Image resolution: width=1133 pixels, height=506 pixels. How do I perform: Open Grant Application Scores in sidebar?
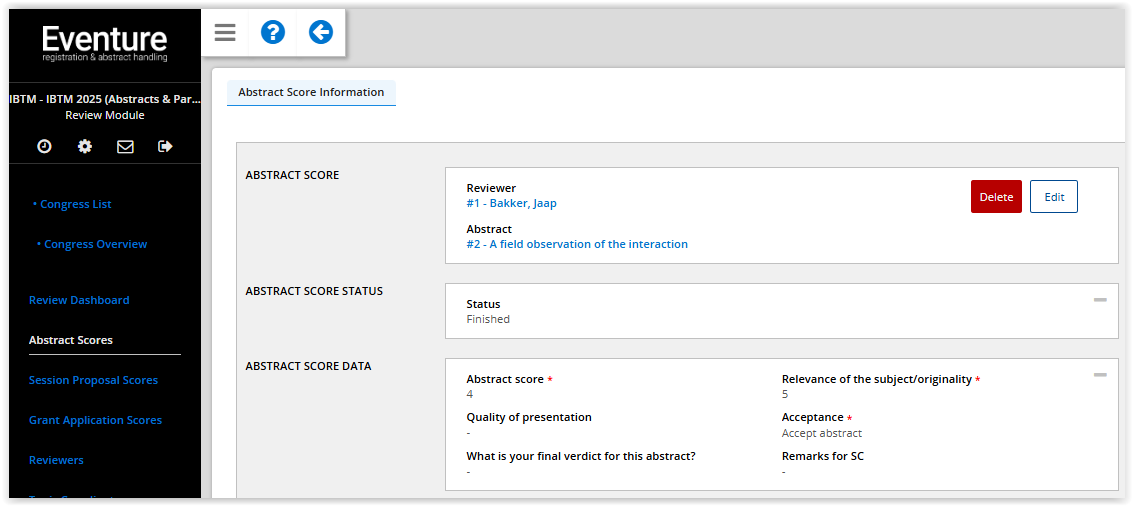tap(95, 420)
